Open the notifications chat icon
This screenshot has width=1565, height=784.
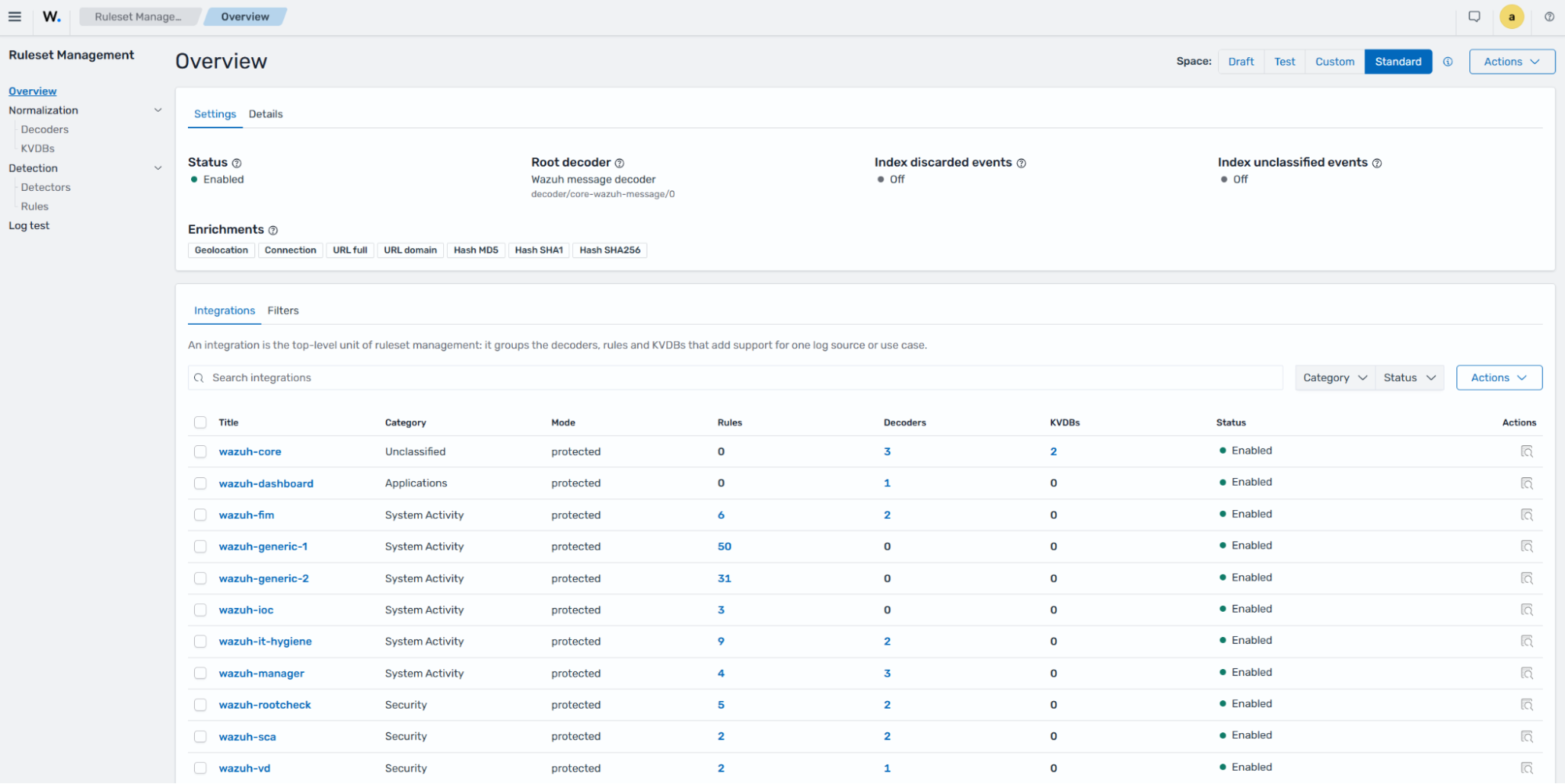[x=1474, y=16]
